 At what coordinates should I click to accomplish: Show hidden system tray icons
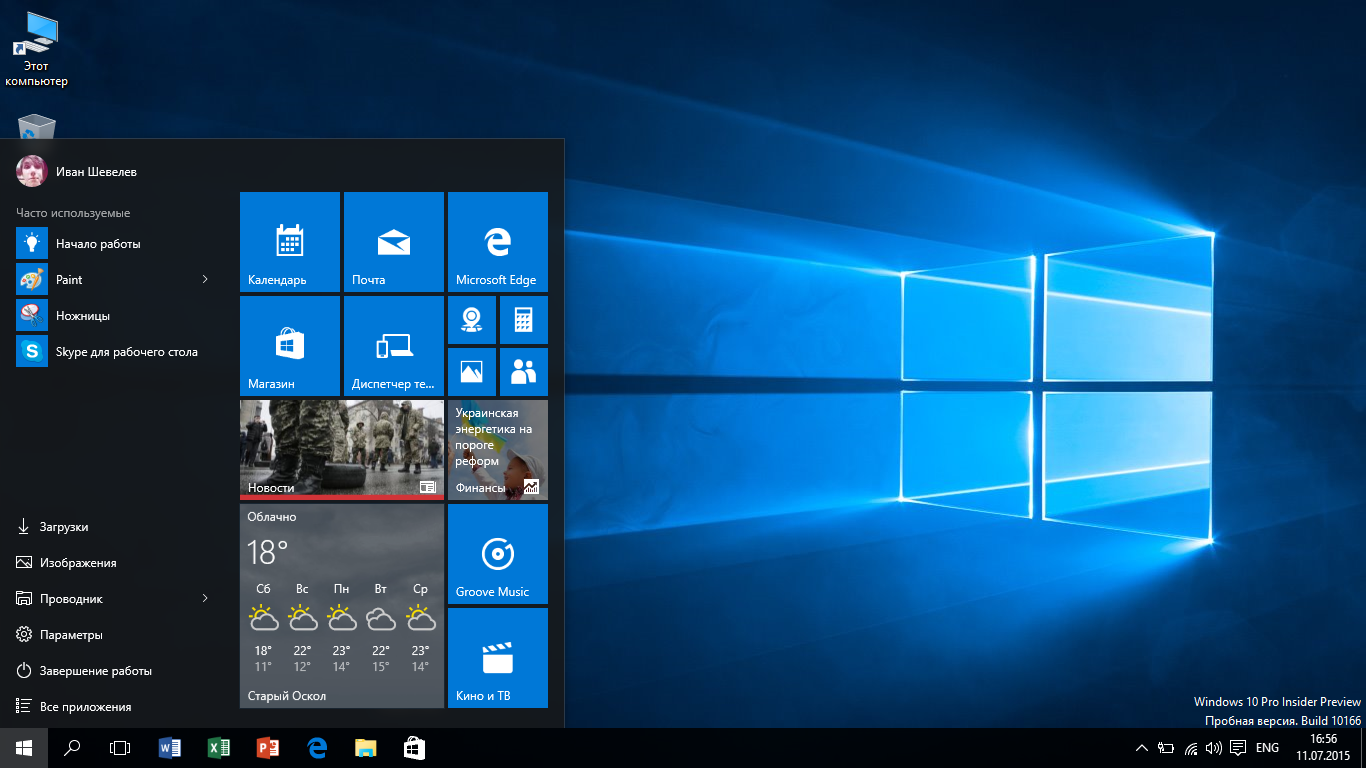[1142, 748]
